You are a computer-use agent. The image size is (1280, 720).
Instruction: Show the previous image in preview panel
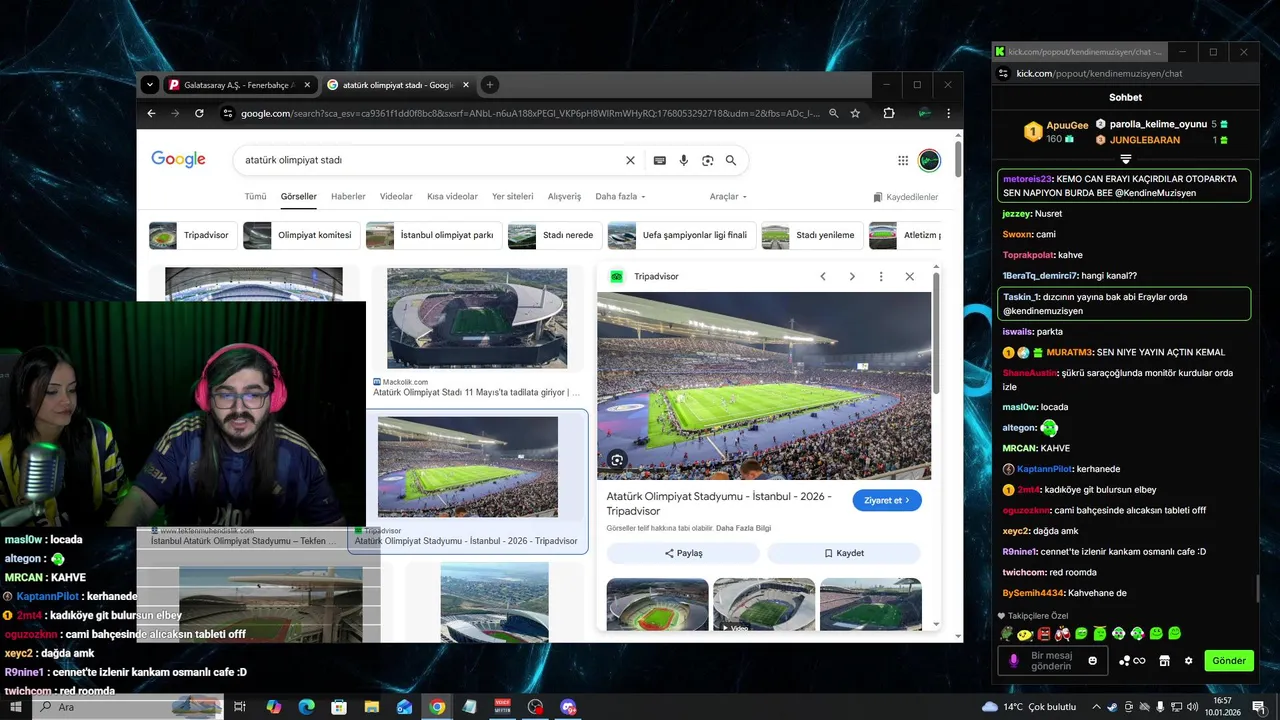[x=823, y=276]
